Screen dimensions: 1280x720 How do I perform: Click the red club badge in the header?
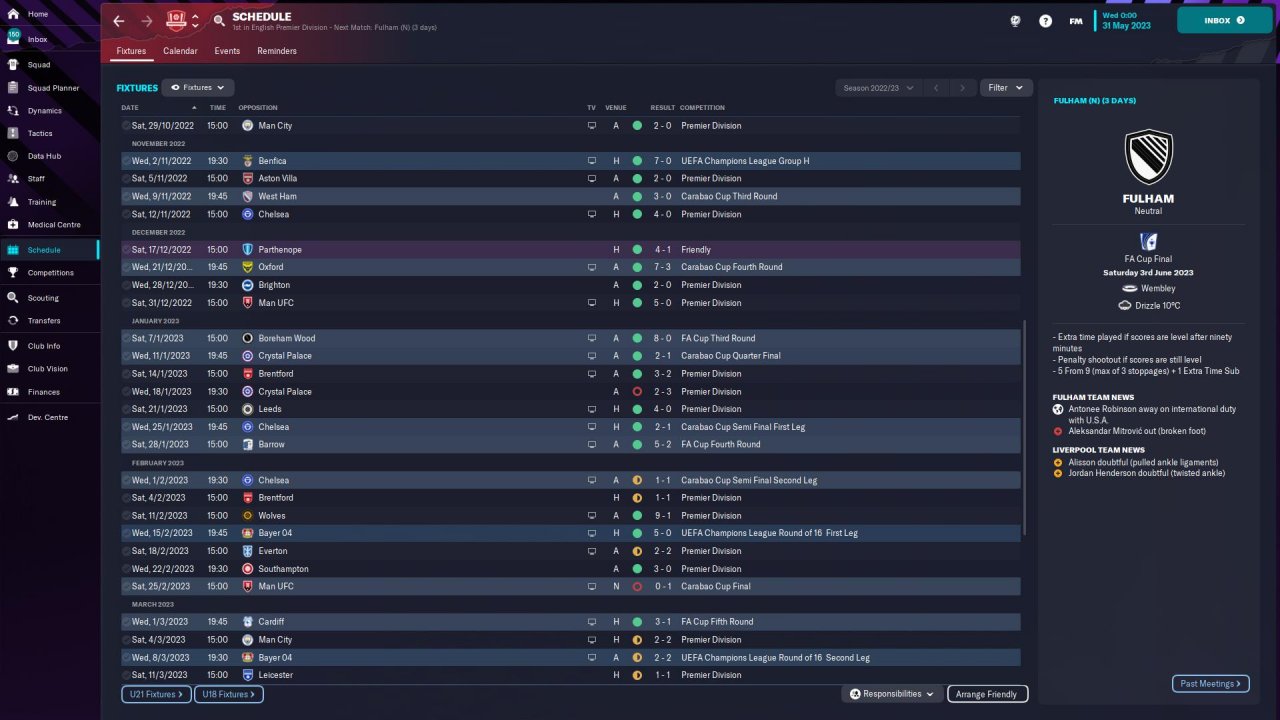pos(177,20)
